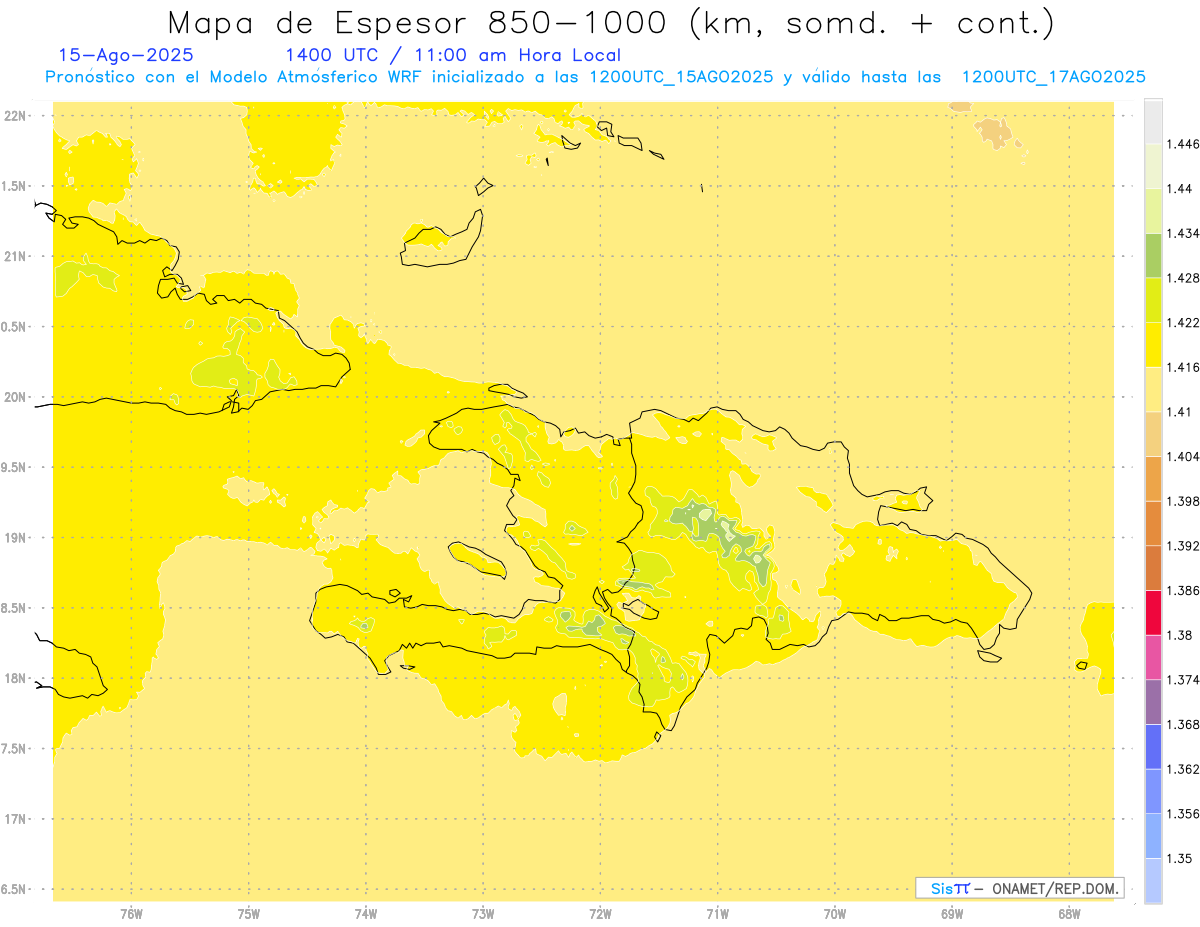This screenshot has height=927, width=1200.
Task: Pick the orange swatch between 1.398 and 1.404
Action: pyautogui.click(x=1153, y=479)
